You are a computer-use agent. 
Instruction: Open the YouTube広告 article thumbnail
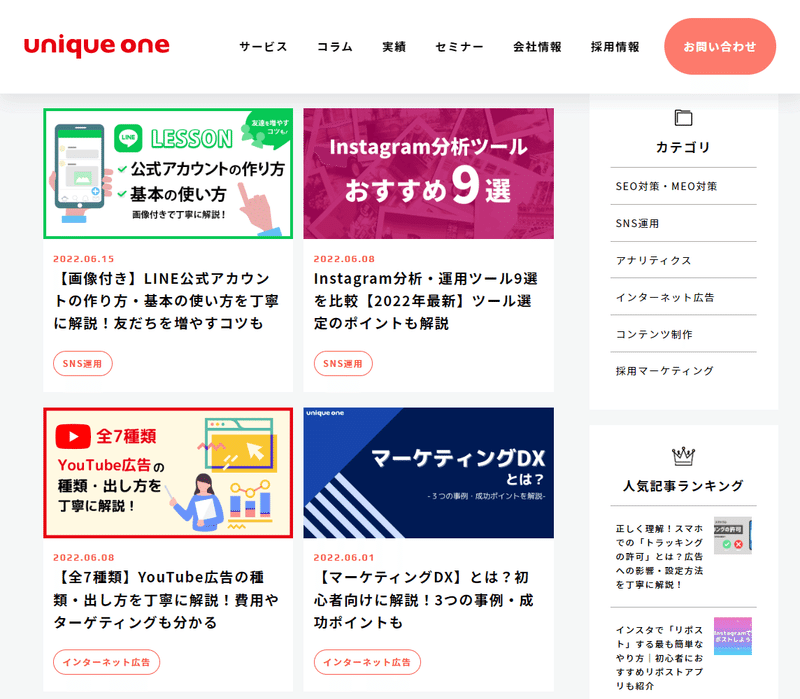click(x=168, y=472)
